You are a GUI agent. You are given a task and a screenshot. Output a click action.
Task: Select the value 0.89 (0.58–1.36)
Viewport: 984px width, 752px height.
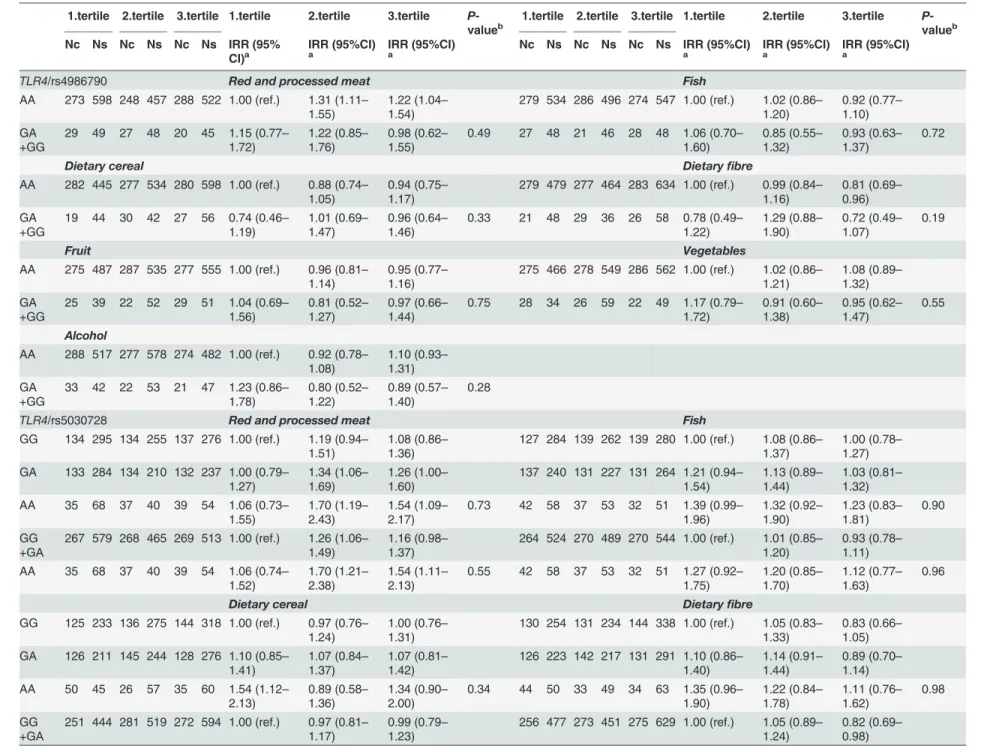coord(338,696)
